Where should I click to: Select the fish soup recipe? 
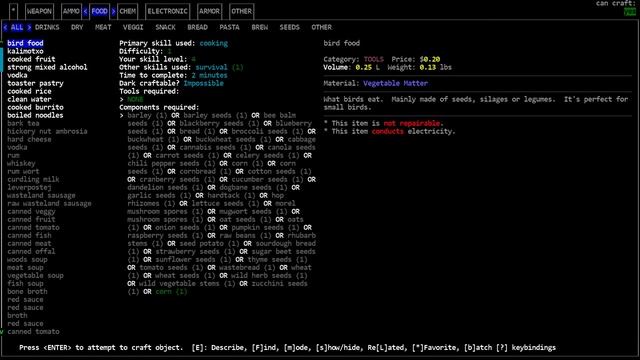click(x=25, y=284)
